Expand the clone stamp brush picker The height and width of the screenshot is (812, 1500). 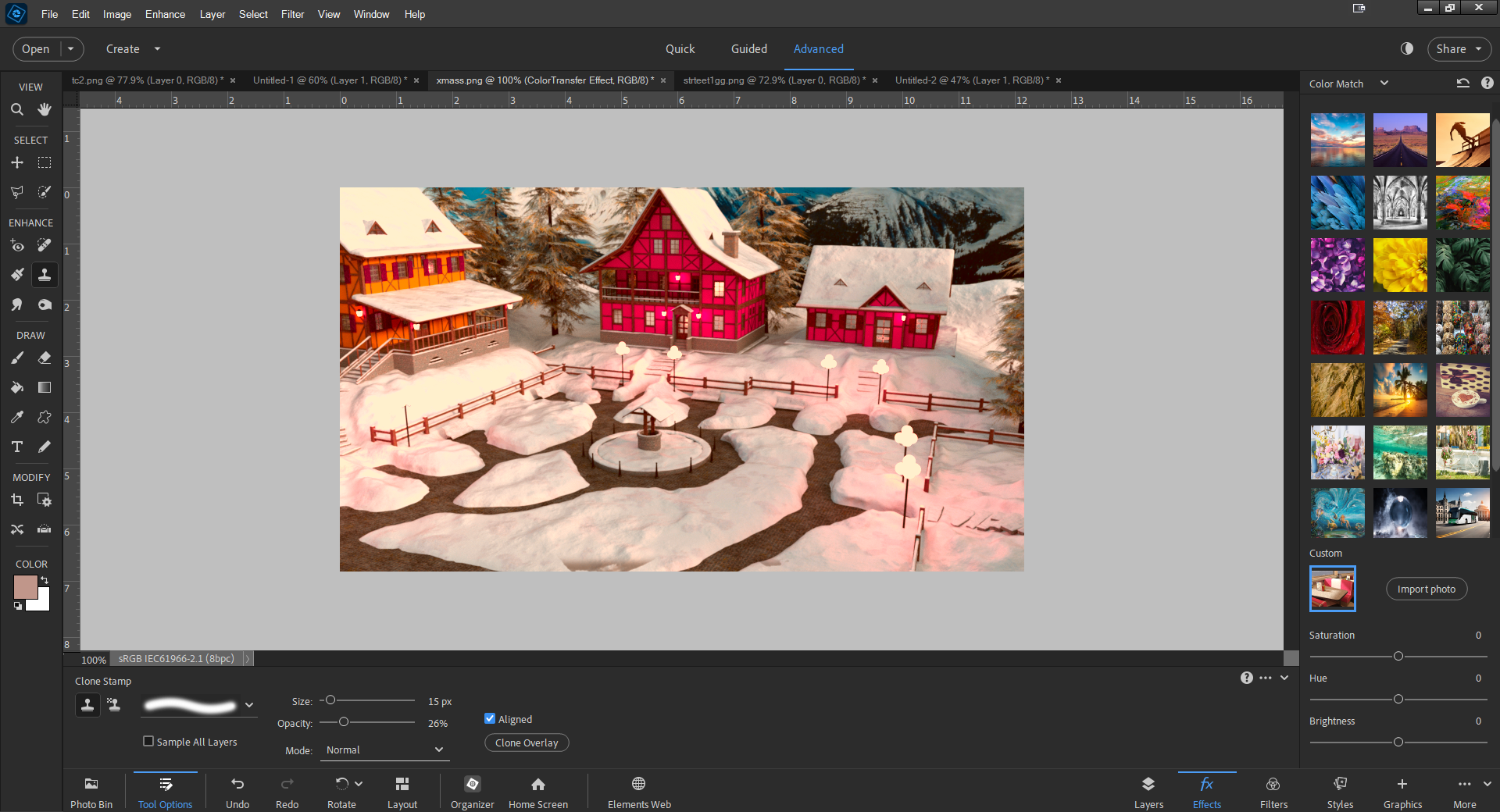coord(249,705)
